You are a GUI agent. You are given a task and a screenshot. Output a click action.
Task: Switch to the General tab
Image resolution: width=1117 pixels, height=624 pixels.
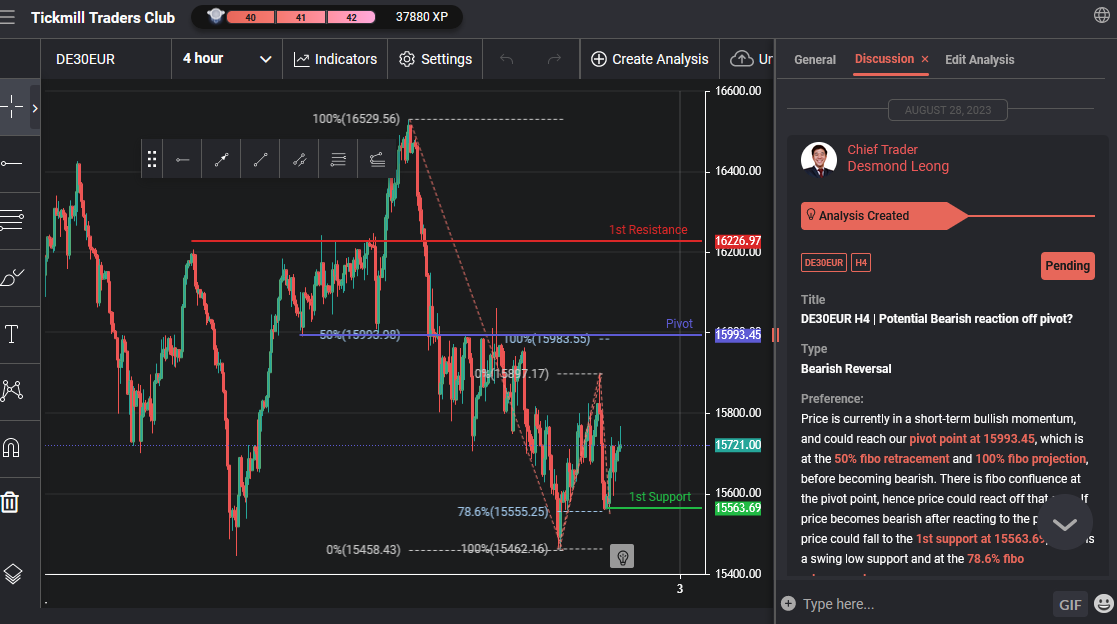(x=815, y=60)
